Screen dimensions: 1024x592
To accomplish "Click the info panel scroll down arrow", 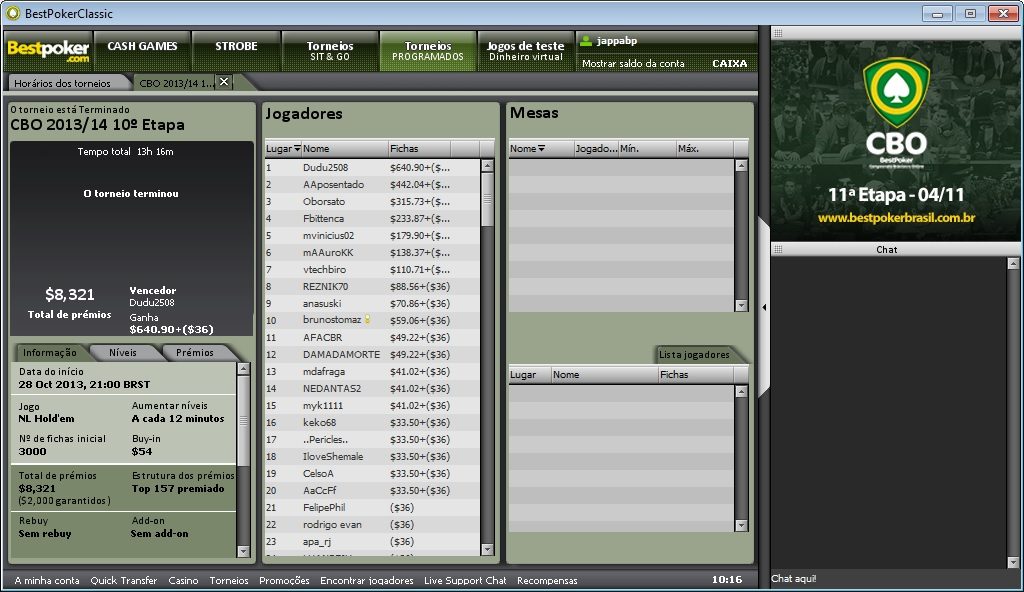I will click(243, 551).
